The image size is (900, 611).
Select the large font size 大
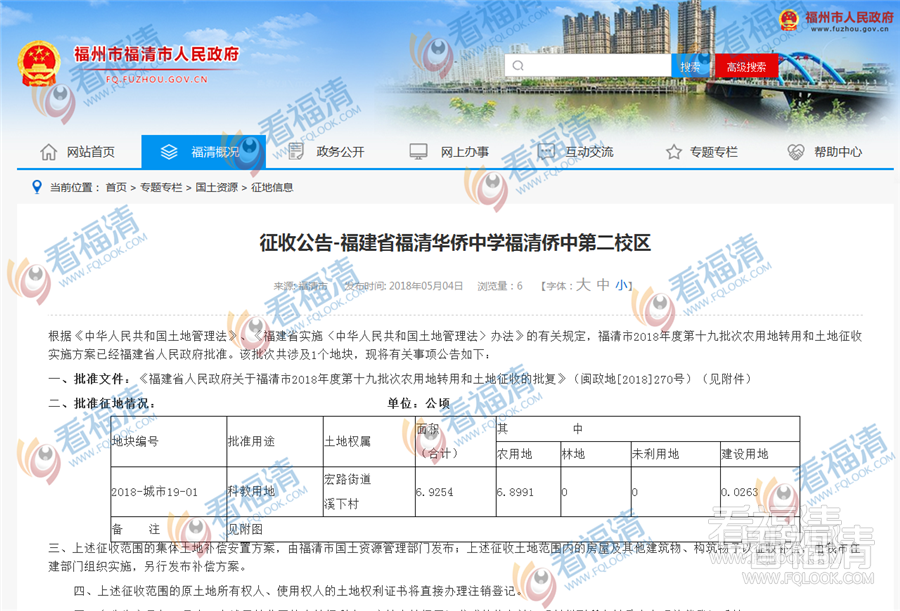[x=583, y=285]
